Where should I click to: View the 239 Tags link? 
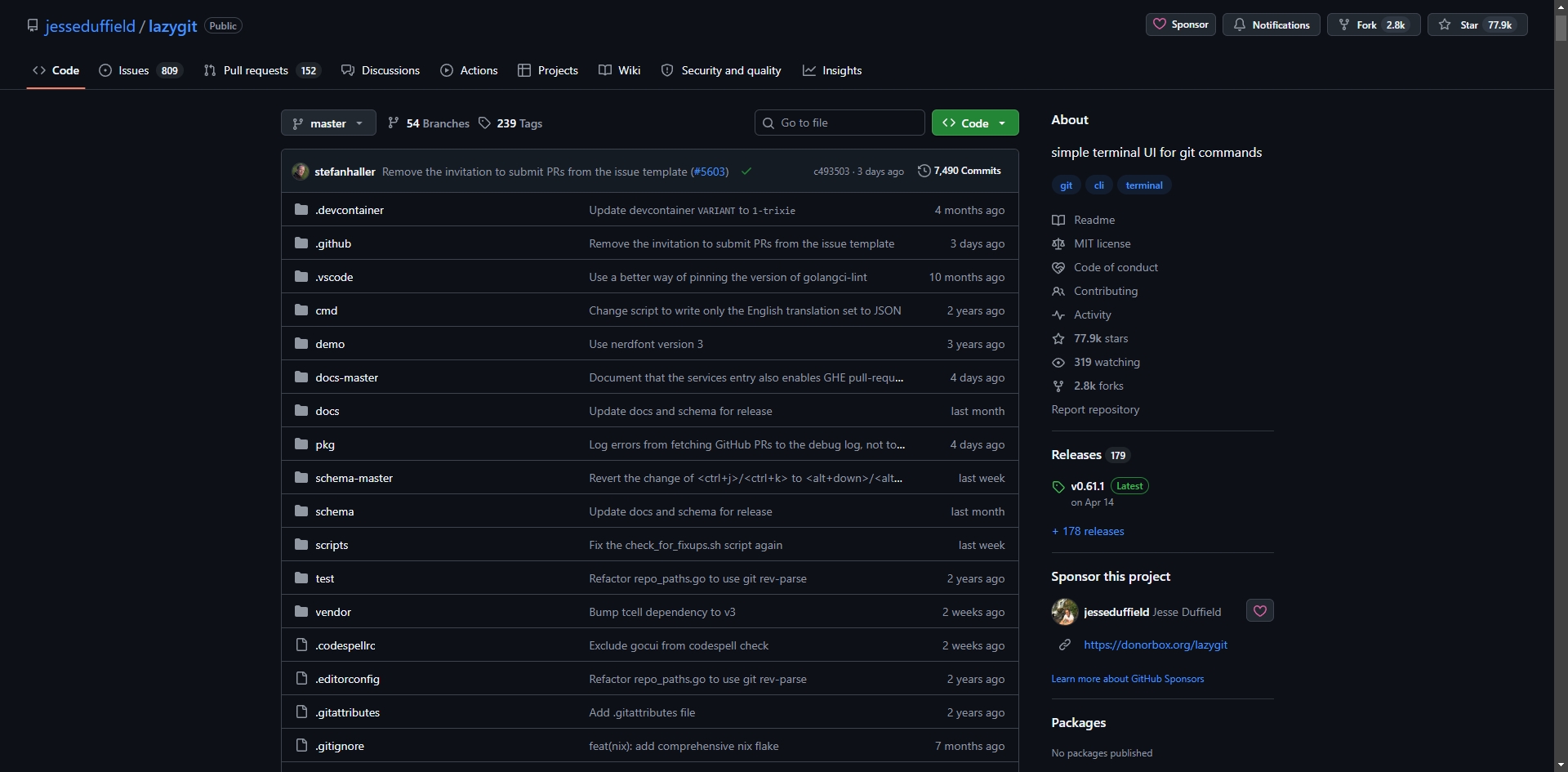point(510,123)
